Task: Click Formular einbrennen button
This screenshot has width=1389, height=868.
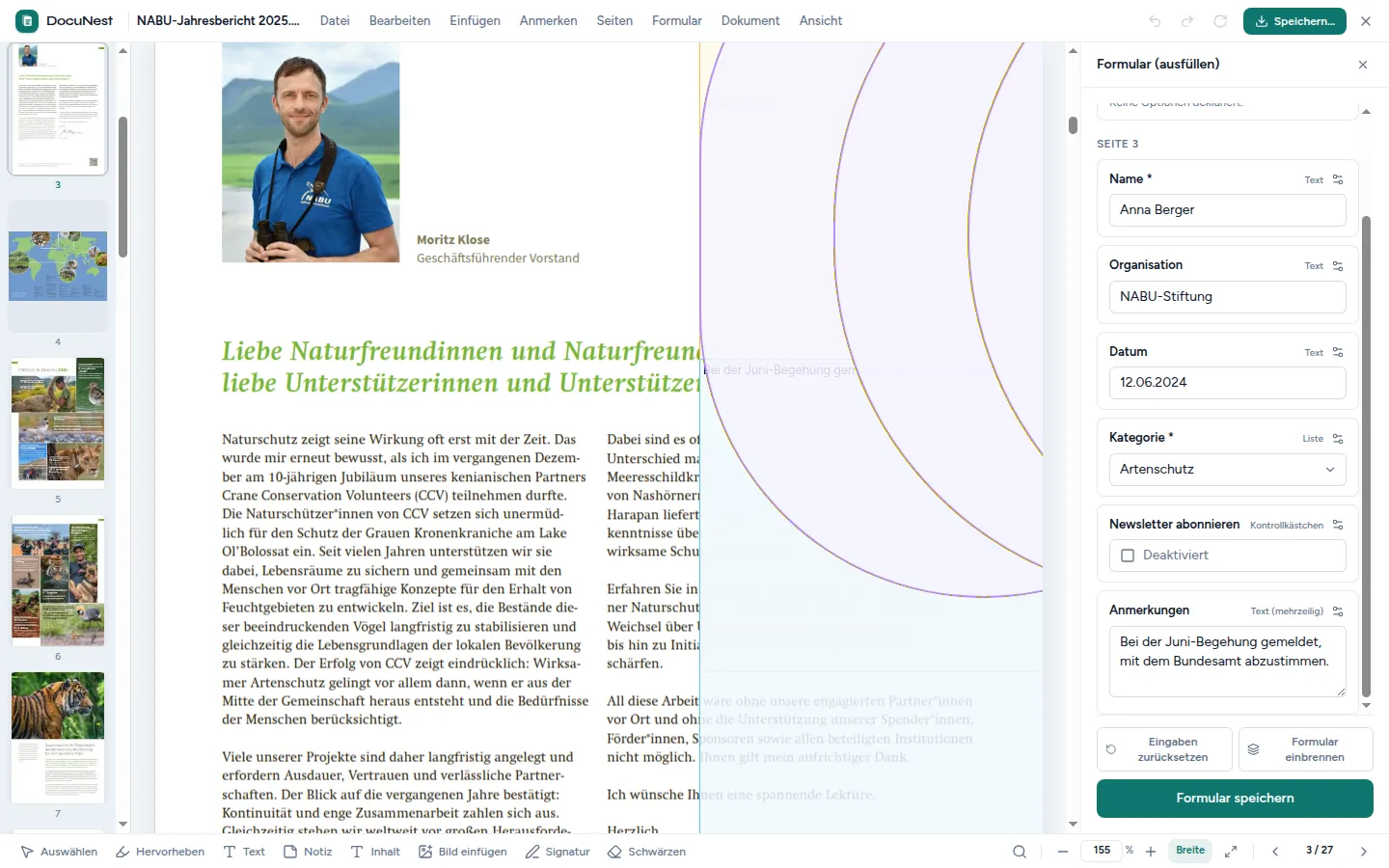Action: (1306, 749)
